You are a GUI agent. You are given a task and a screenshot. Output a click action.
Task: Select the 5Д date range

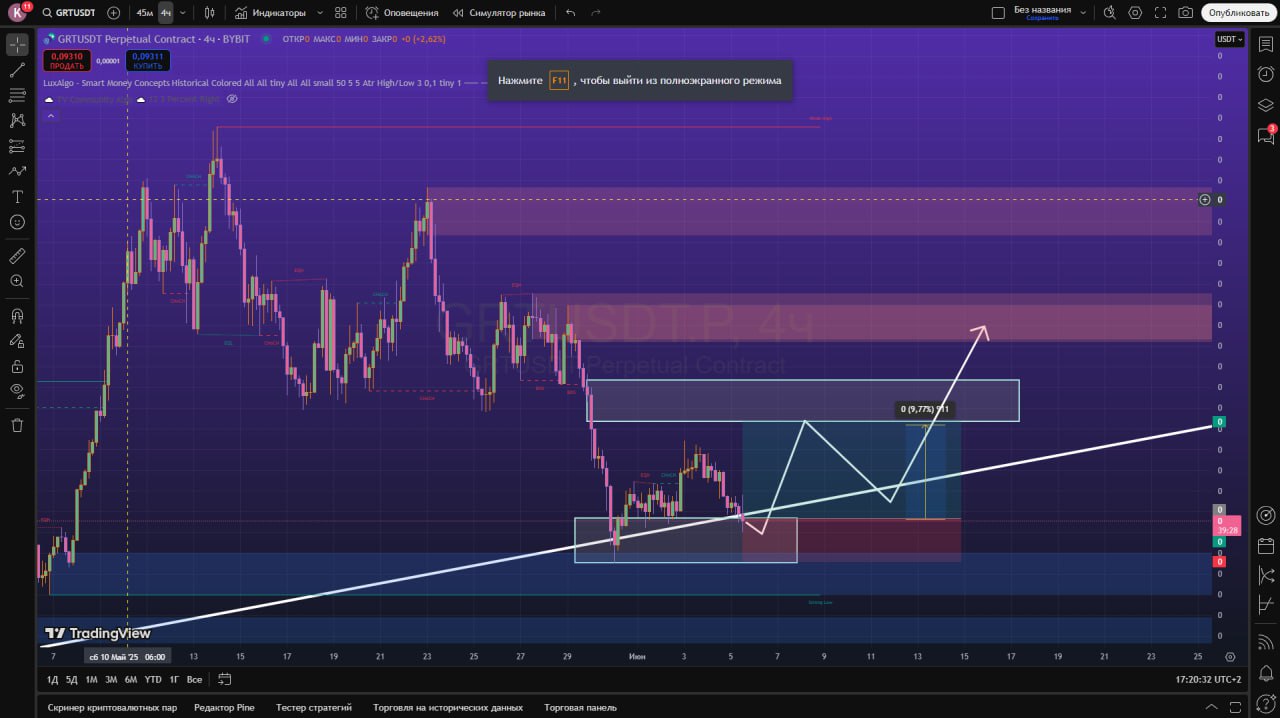[71, 680]
